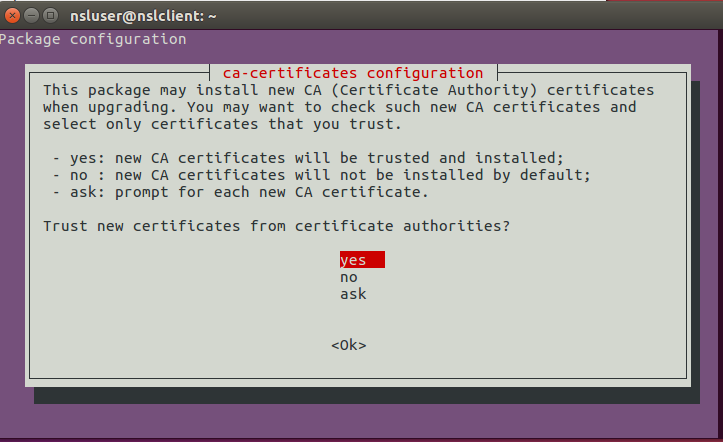Click 'Trust new certificates from certificate authorities?' question
This screenshot has width=723, height=442.
click(277, 226)
